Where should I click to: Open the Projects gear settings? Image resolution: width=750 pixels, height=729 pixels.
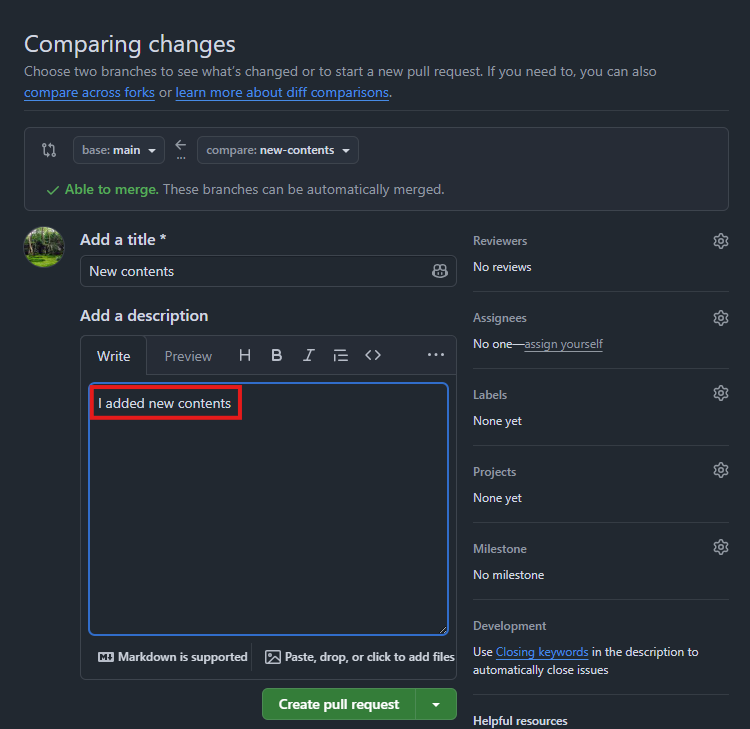721,470
